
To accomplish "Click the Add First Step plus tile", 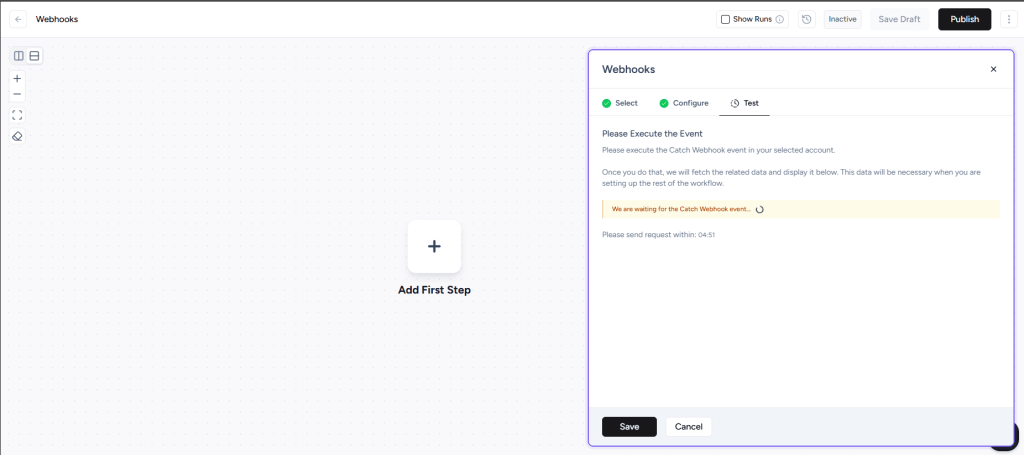I will pos(434,246).
